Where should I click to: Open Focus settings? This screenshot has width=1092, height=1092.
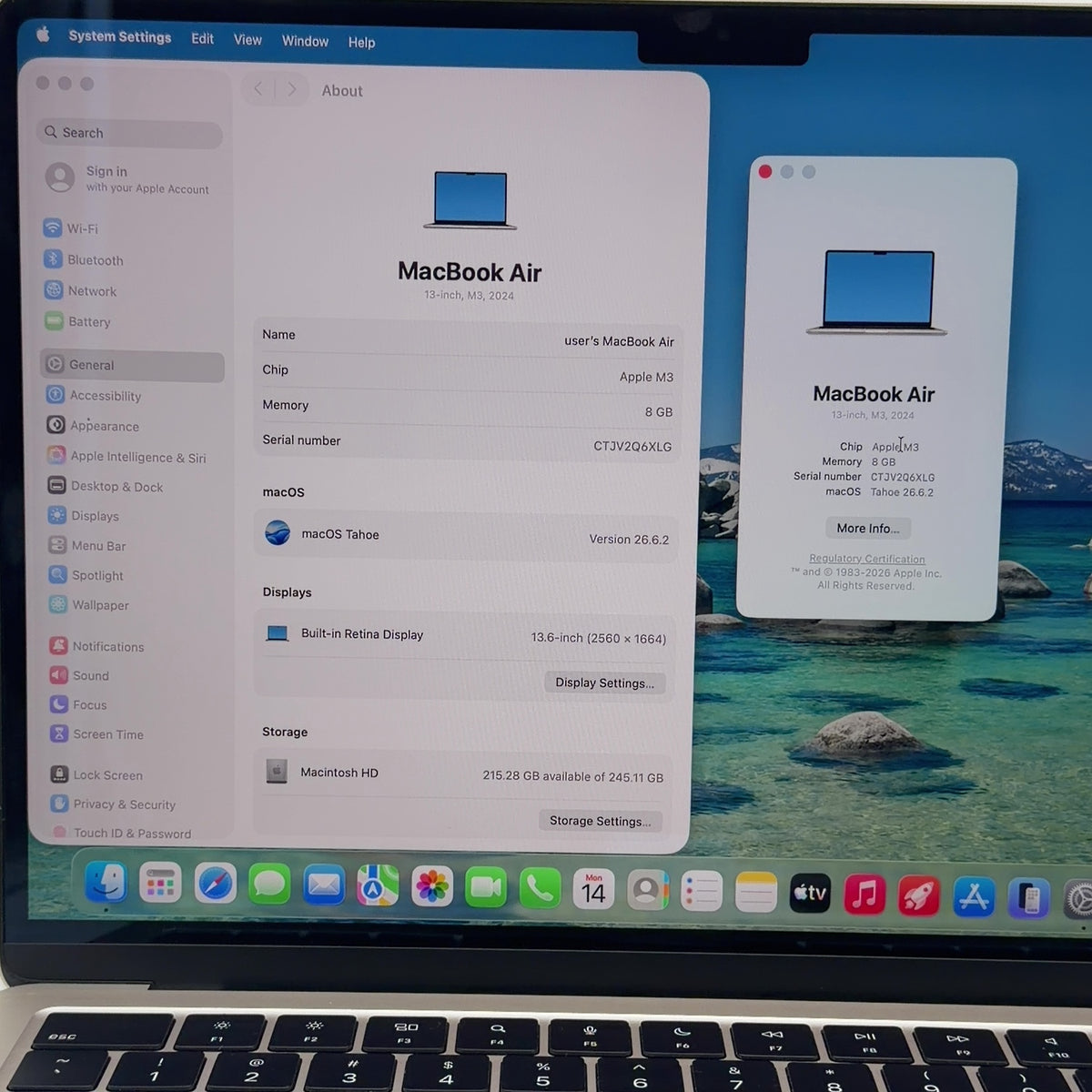click(79, 704)
